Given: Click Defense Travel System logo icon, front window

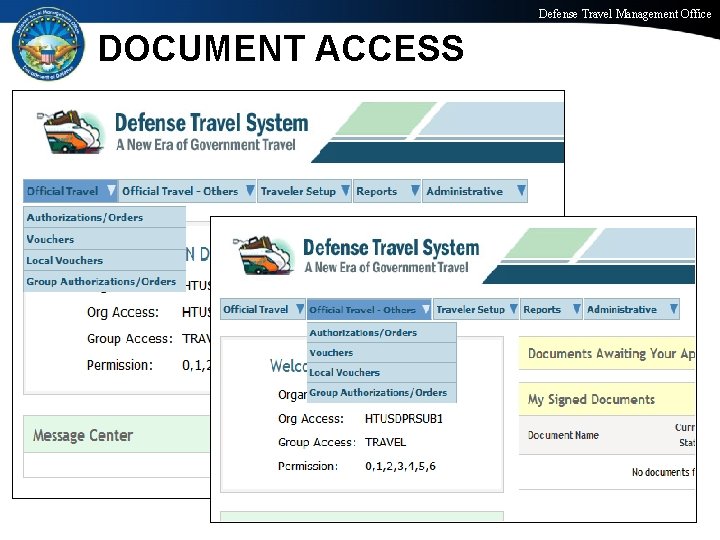Looking at the screenshot, I should click(263, 255).
